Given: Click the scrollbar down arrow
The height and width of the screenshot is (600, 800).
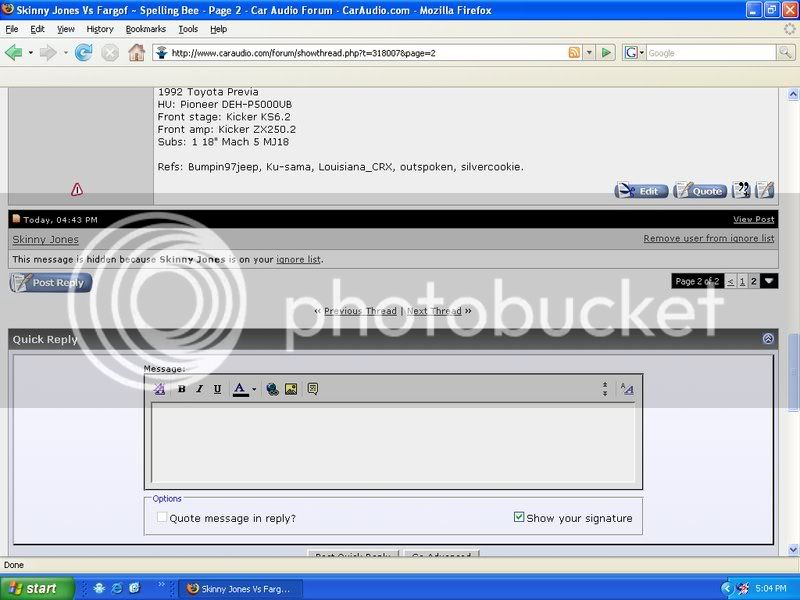Looking at the screenshot, I should coord(793,549).
